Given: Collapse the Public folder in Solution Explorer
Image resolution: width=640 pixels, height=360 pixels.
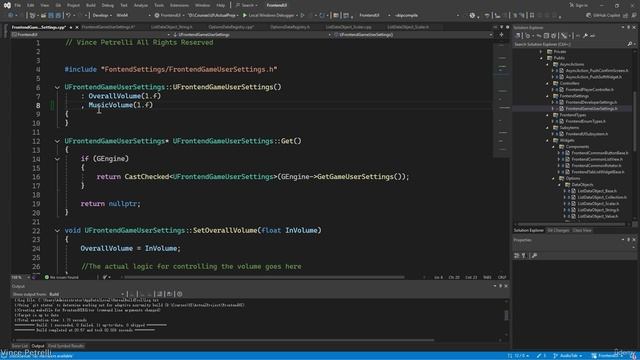Looking at the screenshot, I should (x=541, y=58).
